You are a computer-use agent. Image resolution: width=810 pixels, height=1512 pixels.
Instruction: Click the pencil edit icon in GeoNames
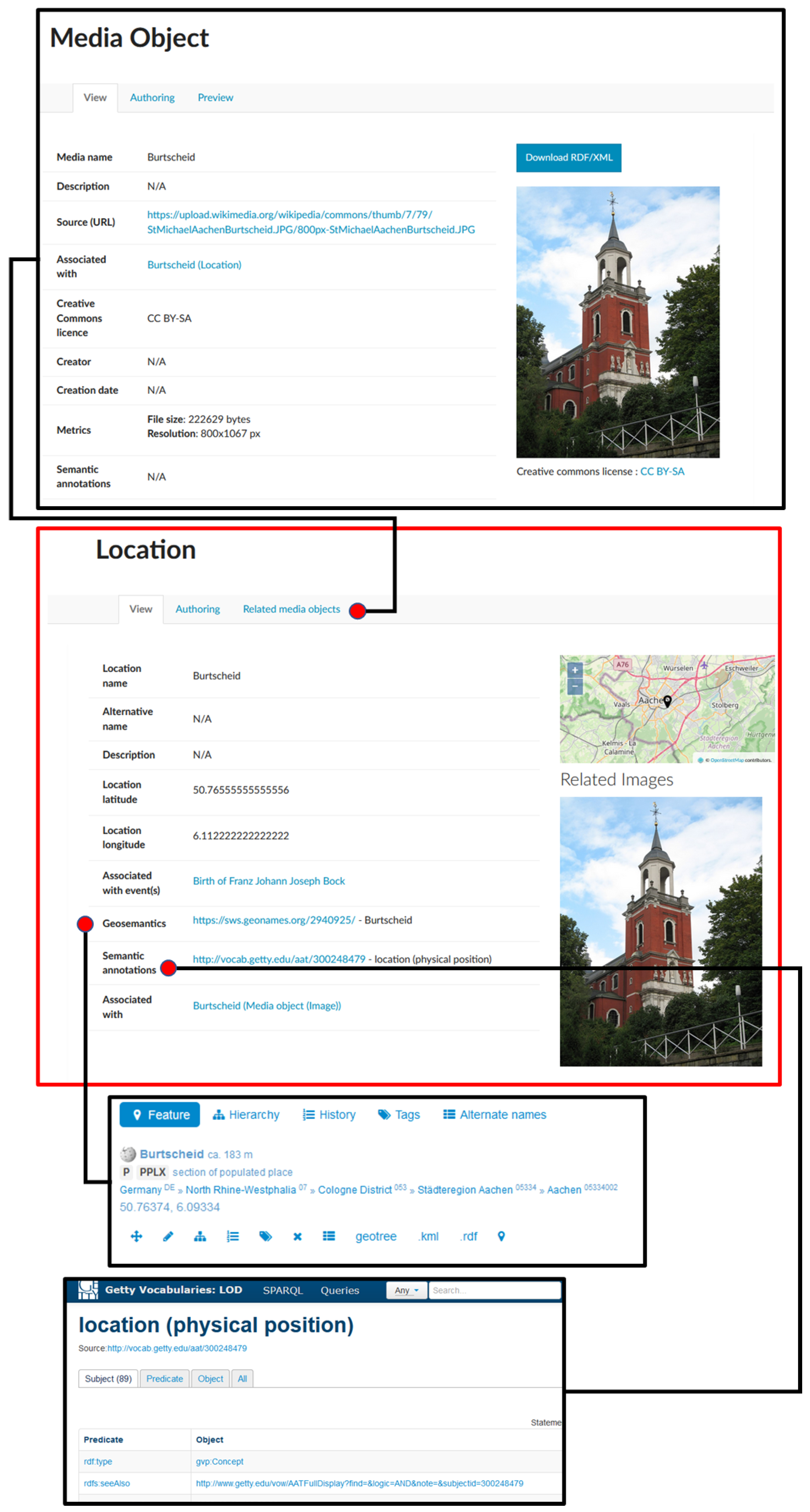click(168, 1236)
